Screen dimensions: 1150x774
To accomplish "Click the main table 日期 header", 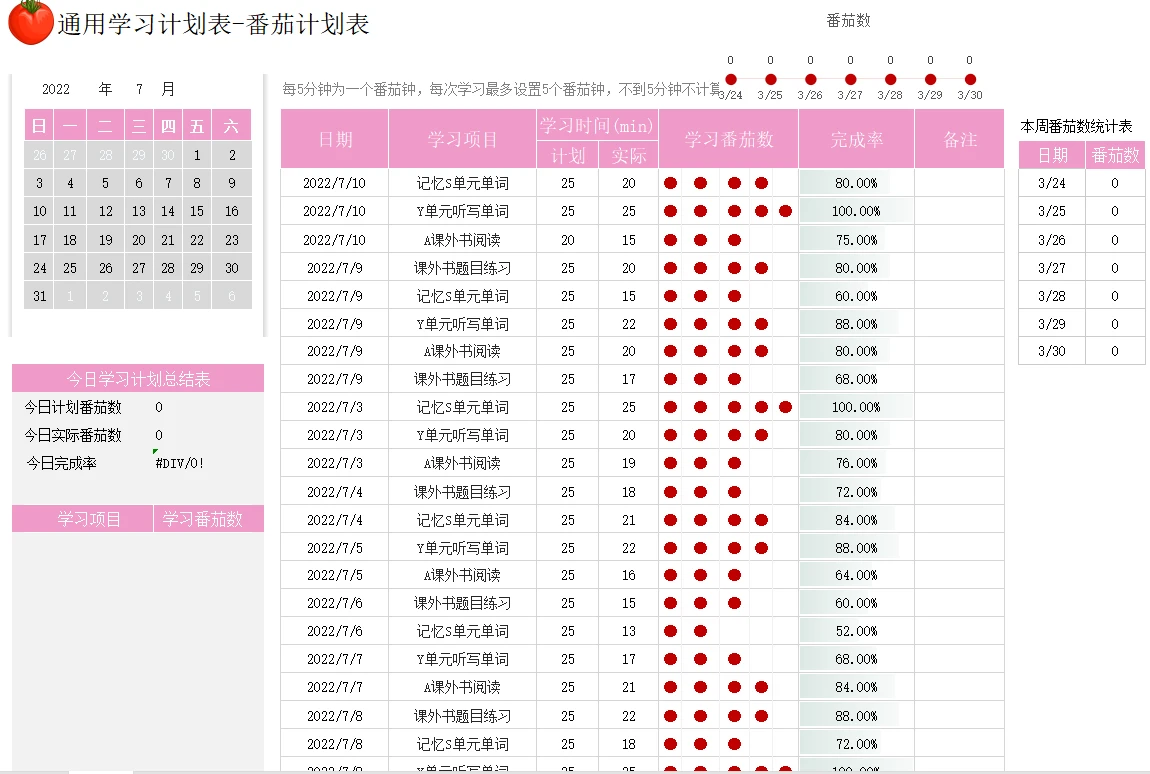I will 335,139.
